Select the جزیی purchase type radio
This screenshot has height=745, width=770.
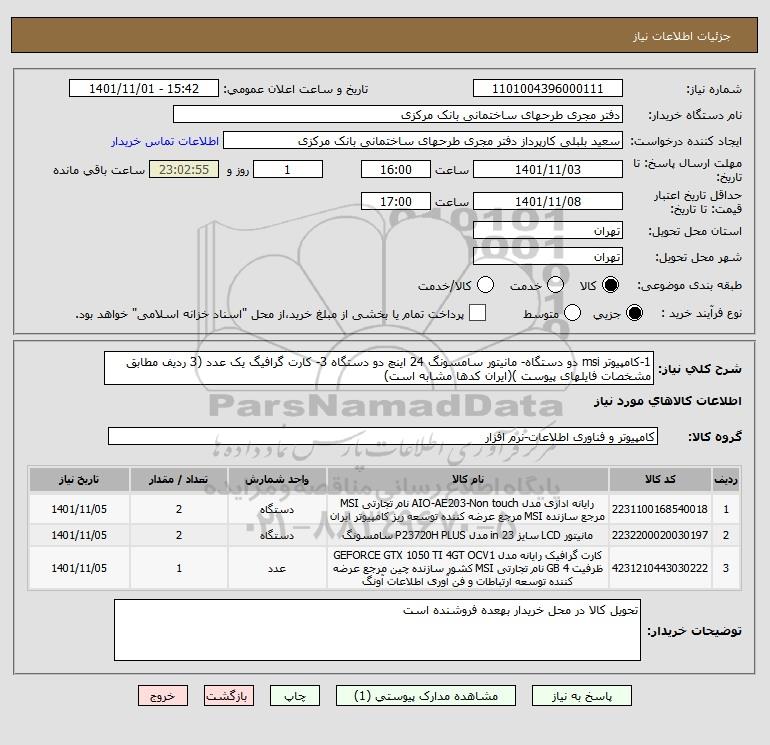pyautogui.click(x=634, y=313)
